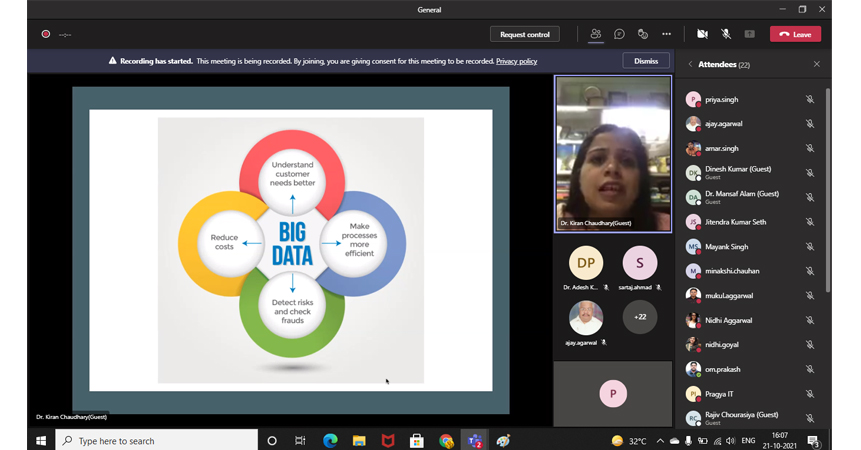Viewport: 861px width, 450px height.
Task: Open the More actions ellipsis menu
Action: click(666, 34)
